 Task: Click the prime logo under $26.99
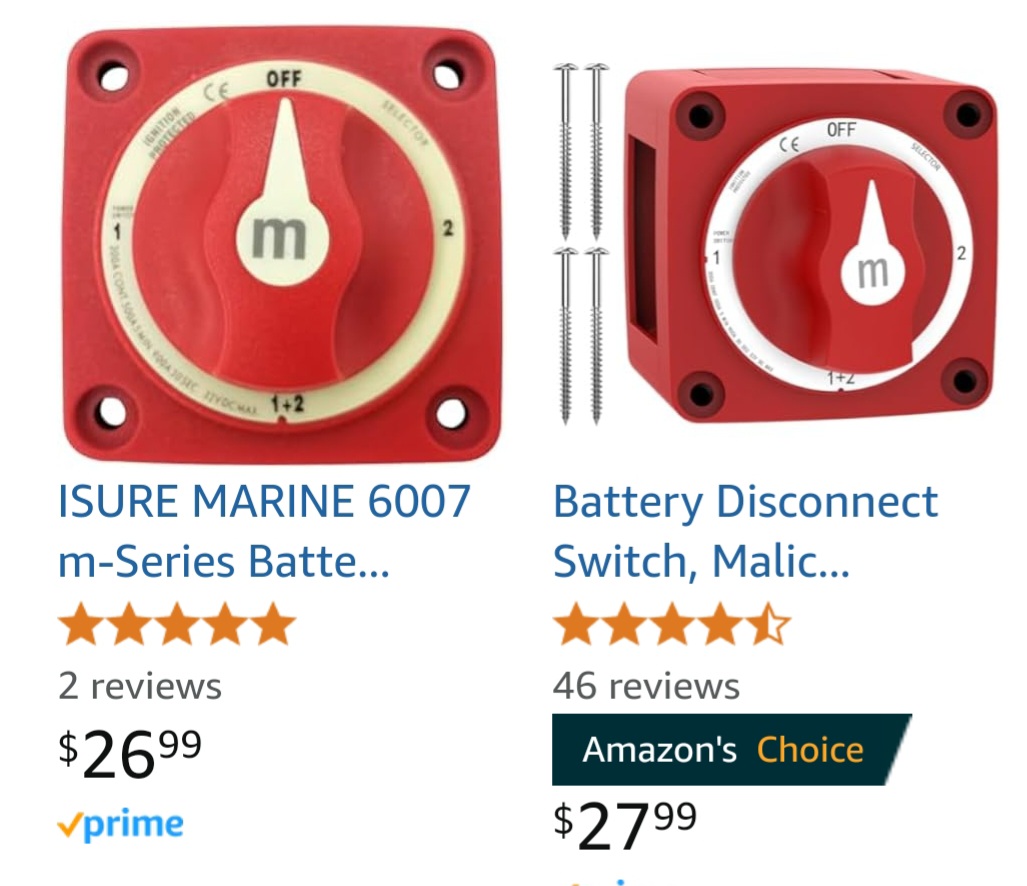click(121, 825)
